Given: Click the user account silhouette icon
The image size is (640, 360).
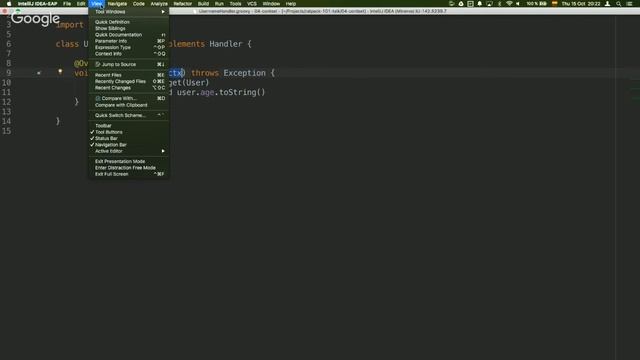Looking at the screenshot, I should pyautogui.click(x=607, y=4).
